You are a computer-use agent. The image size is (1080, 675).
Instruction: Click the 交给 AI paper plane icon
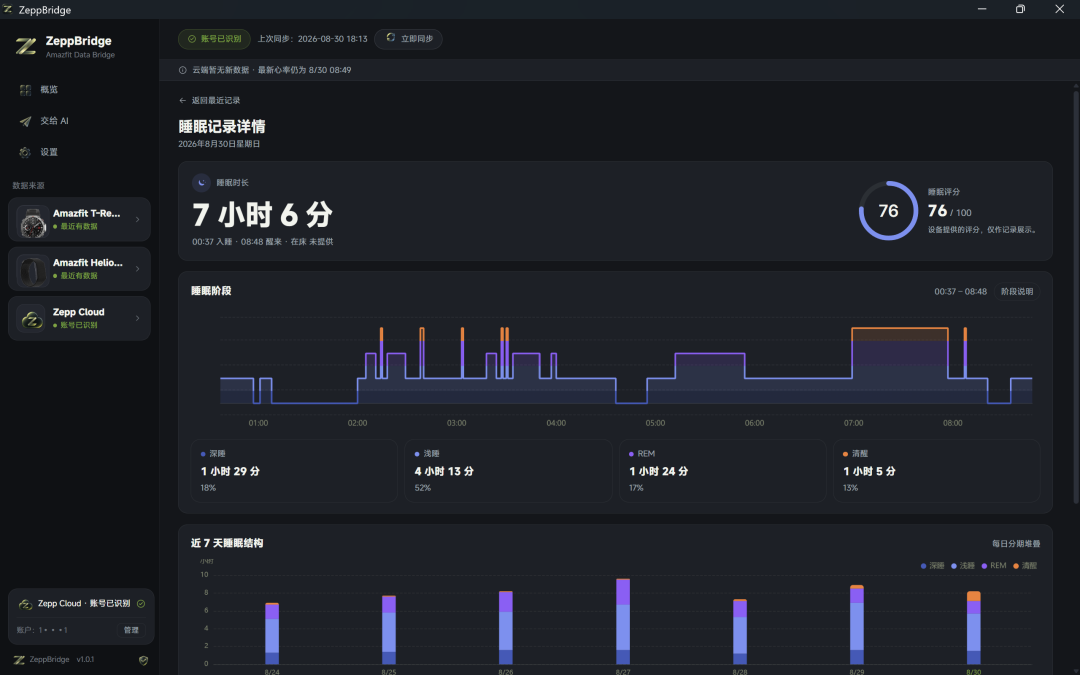coord(25,121)
